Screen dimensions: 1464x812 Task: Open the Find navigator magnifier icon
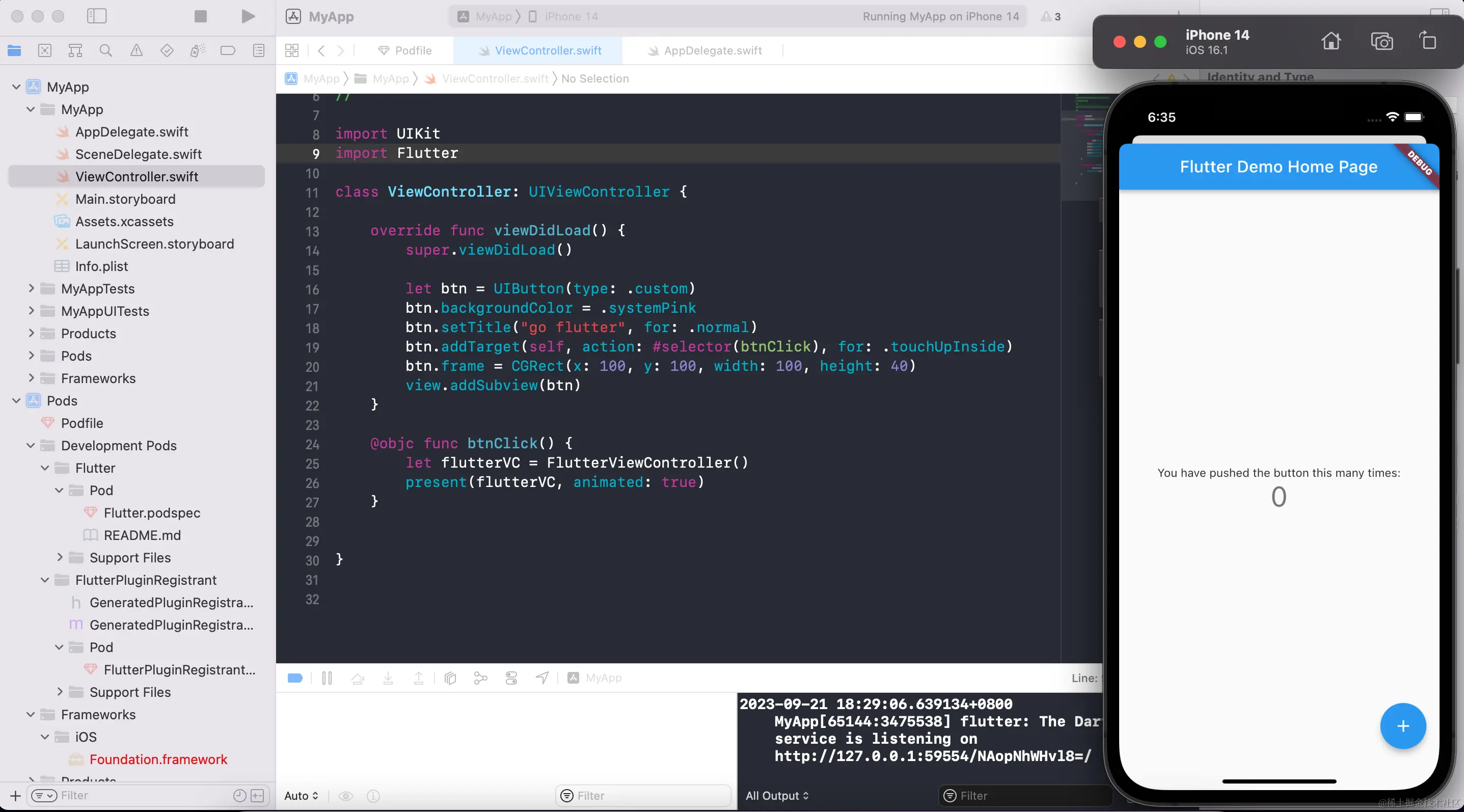(x=106, y=50)
